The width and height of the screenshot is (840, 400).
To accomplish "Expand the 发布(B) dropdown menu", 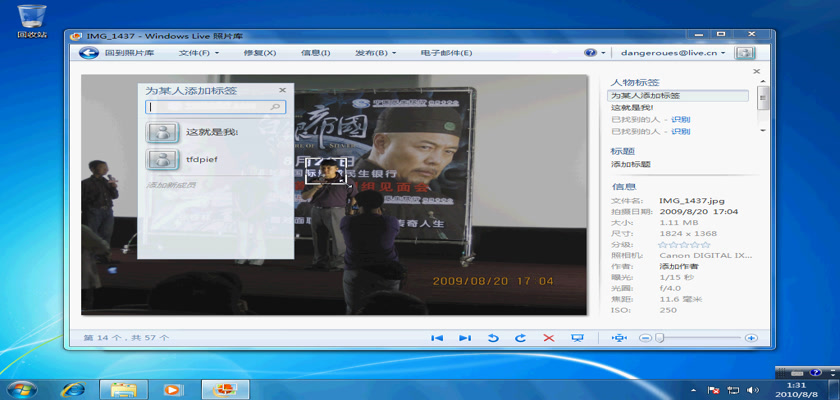I will [x=376, y=52].
